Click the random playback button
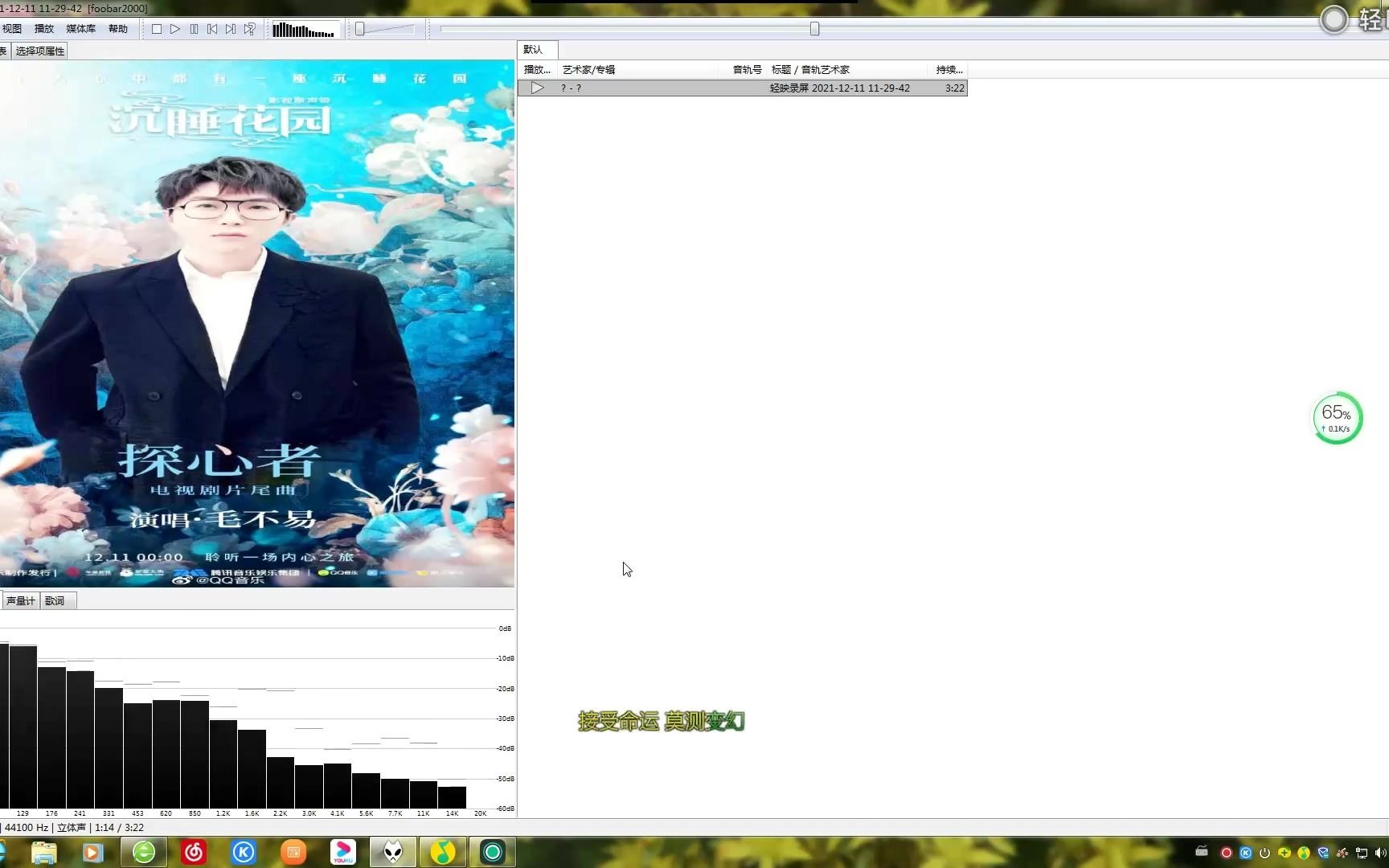 [250, 29]
